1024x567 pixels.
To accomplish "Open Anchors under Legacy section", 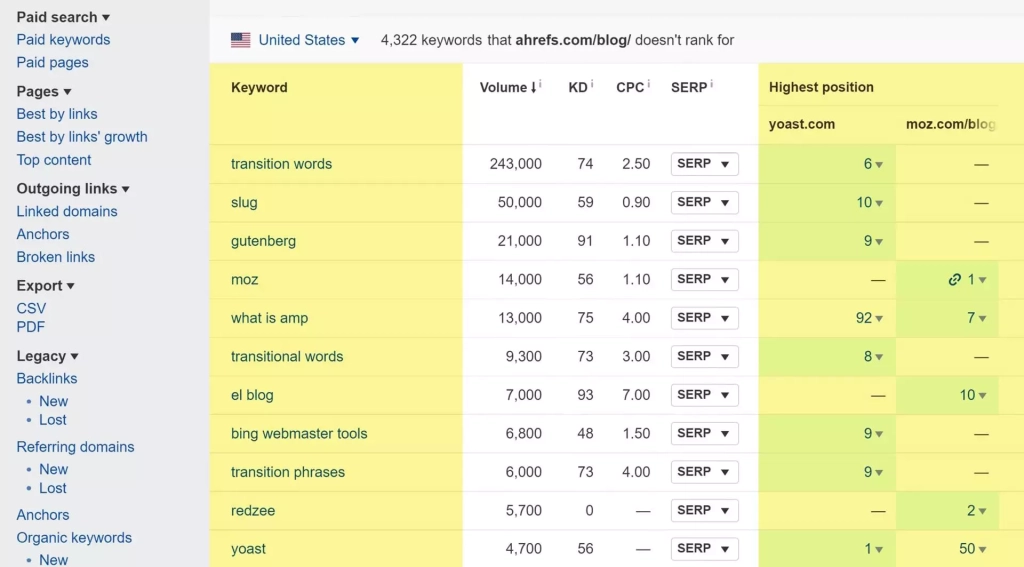I will click(42, 515).
